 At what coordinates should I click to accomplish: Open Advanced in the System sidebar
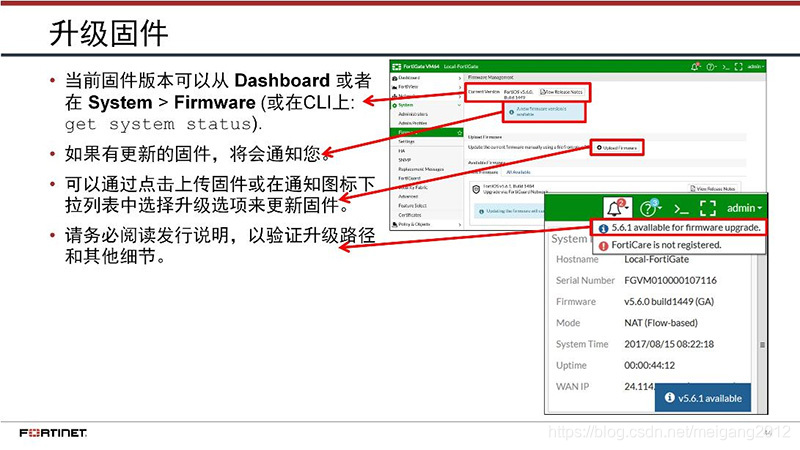408,196
